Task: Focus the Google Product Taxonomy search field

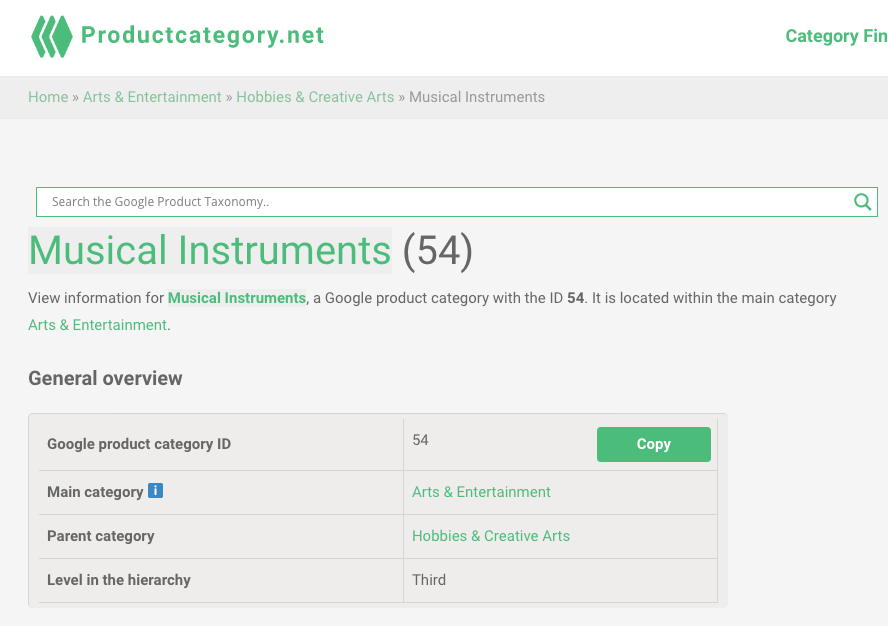Action: click(447, 202)
